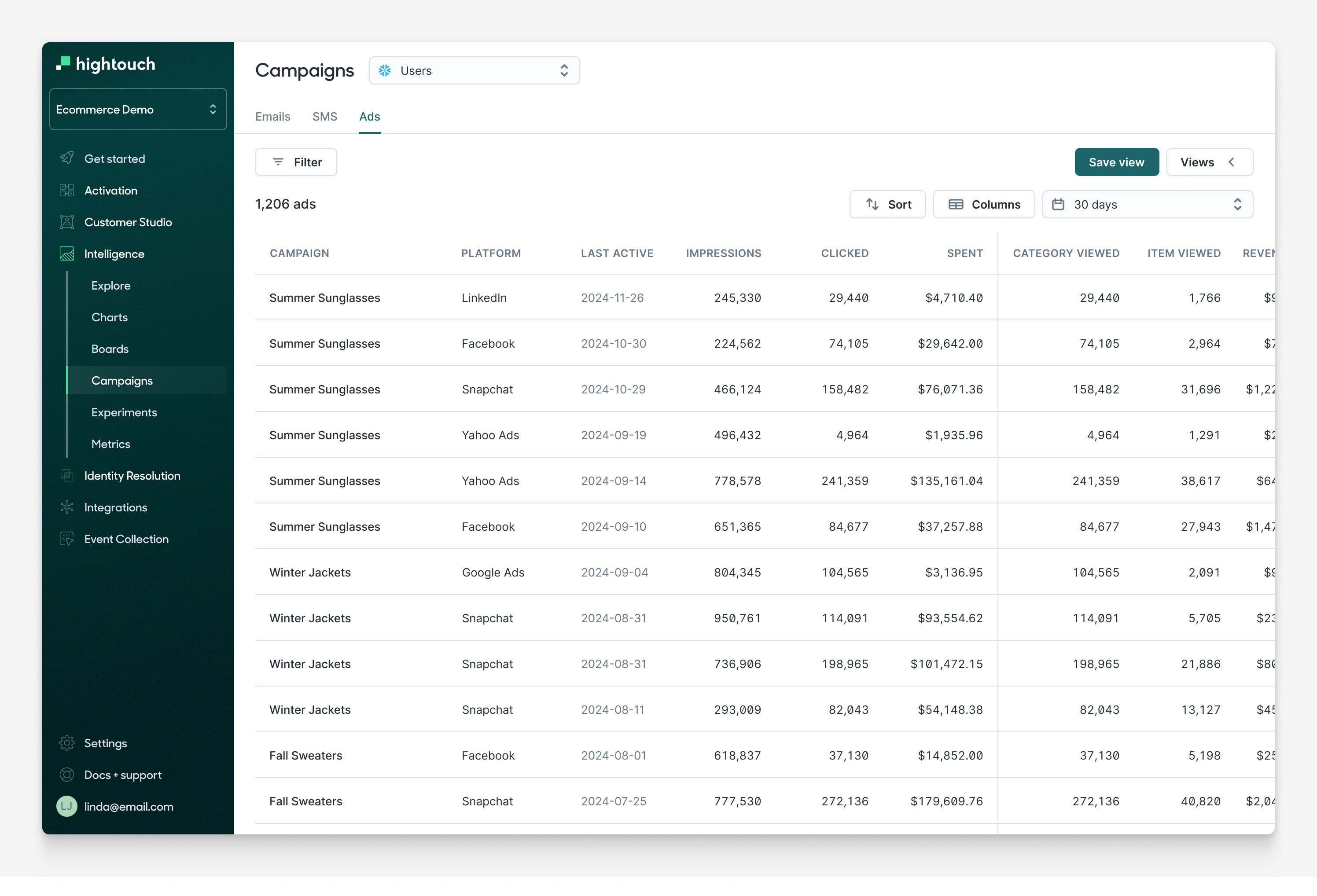Screen dimensions: 1317x896
Task: Click the Customer Studio icon
Action: pos(67,221)
